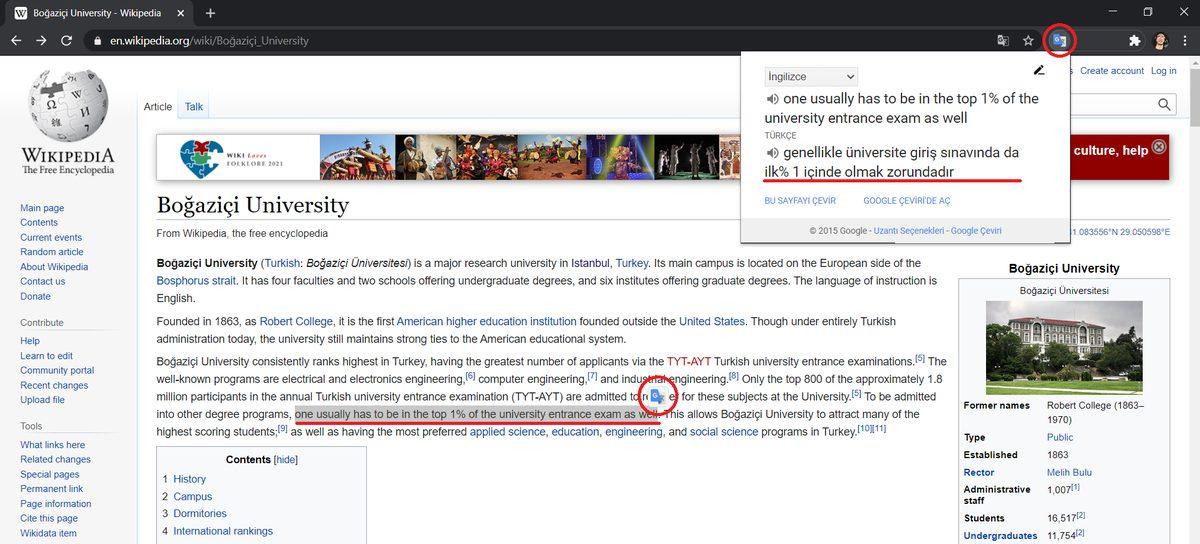Click the pencil edit icon in translate popup

1039,70
